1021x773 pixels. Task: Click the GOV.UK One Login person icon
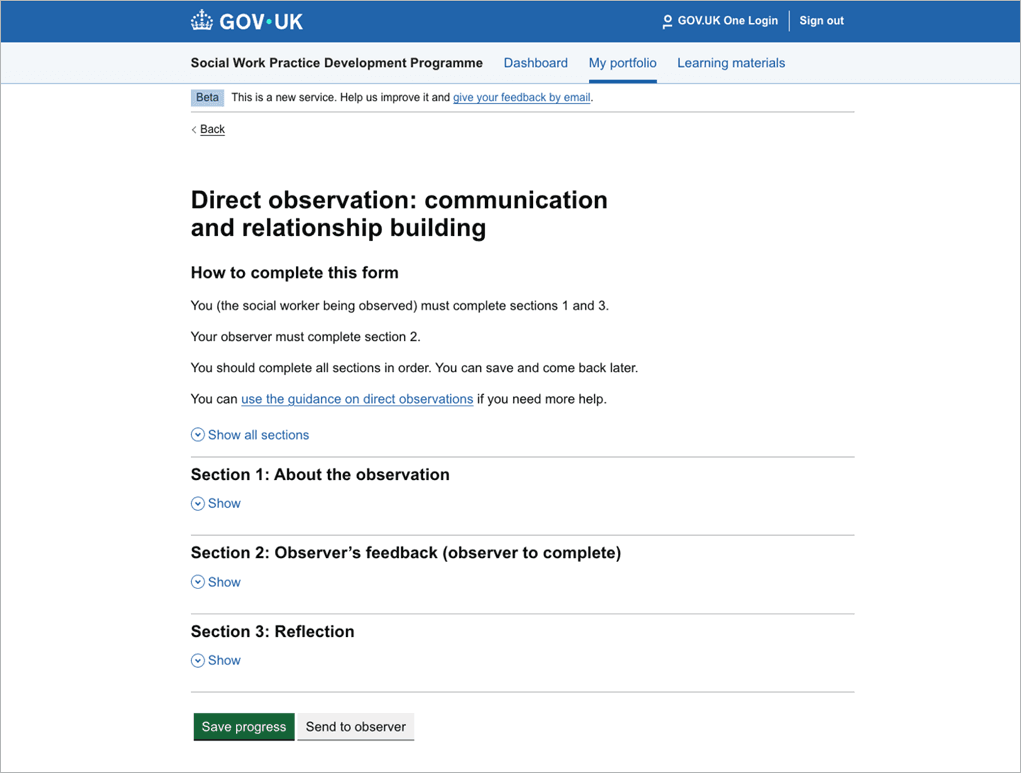(667, 21)
